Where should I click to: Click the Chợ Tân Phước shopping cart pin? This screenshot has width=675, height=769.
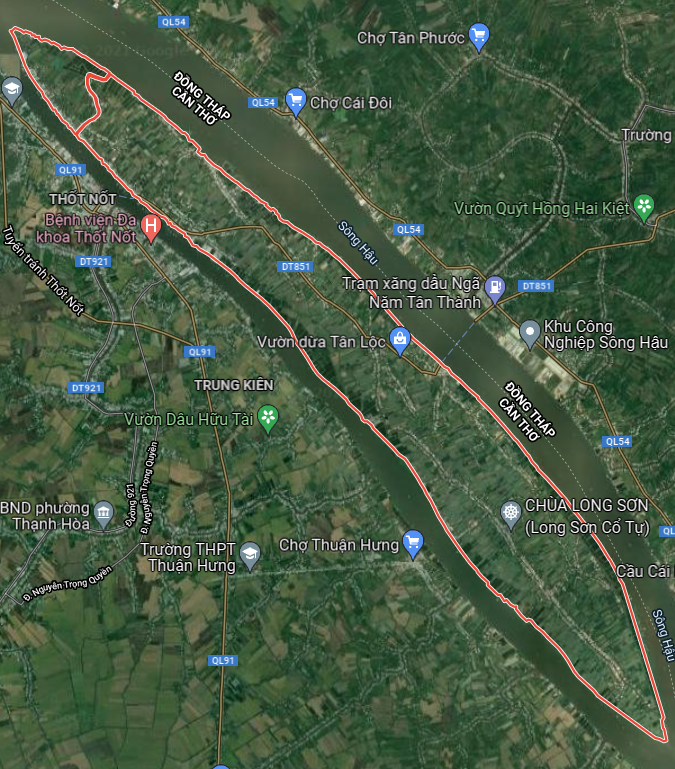click(x=479, y=37)
